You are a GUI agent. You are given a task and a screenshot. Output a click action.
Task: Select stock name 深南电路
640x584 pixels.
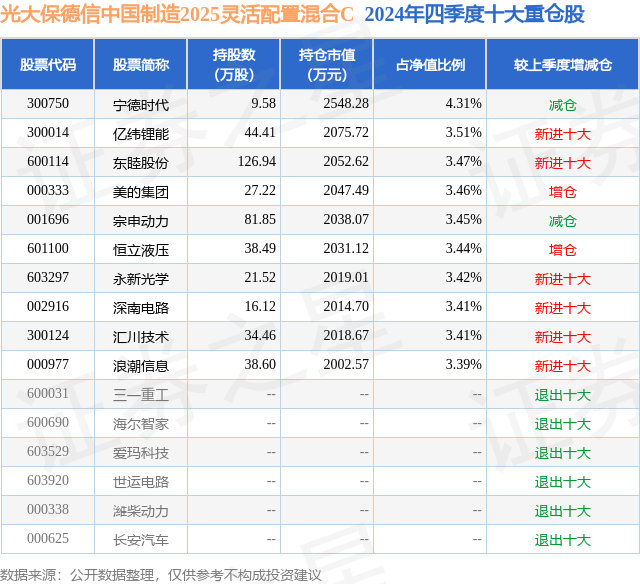click(x=141, y=308)
